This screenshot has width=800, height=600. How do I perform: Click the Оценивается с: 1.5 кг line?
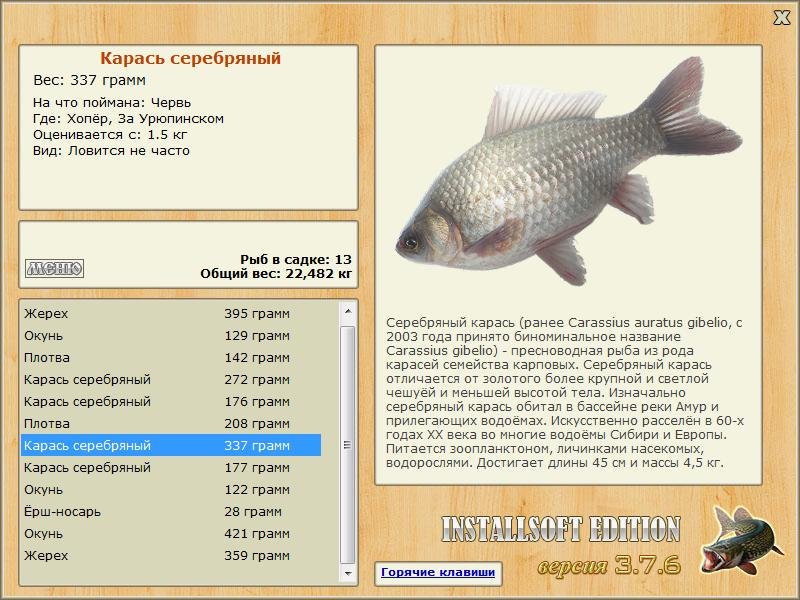[x=110, y=135]
